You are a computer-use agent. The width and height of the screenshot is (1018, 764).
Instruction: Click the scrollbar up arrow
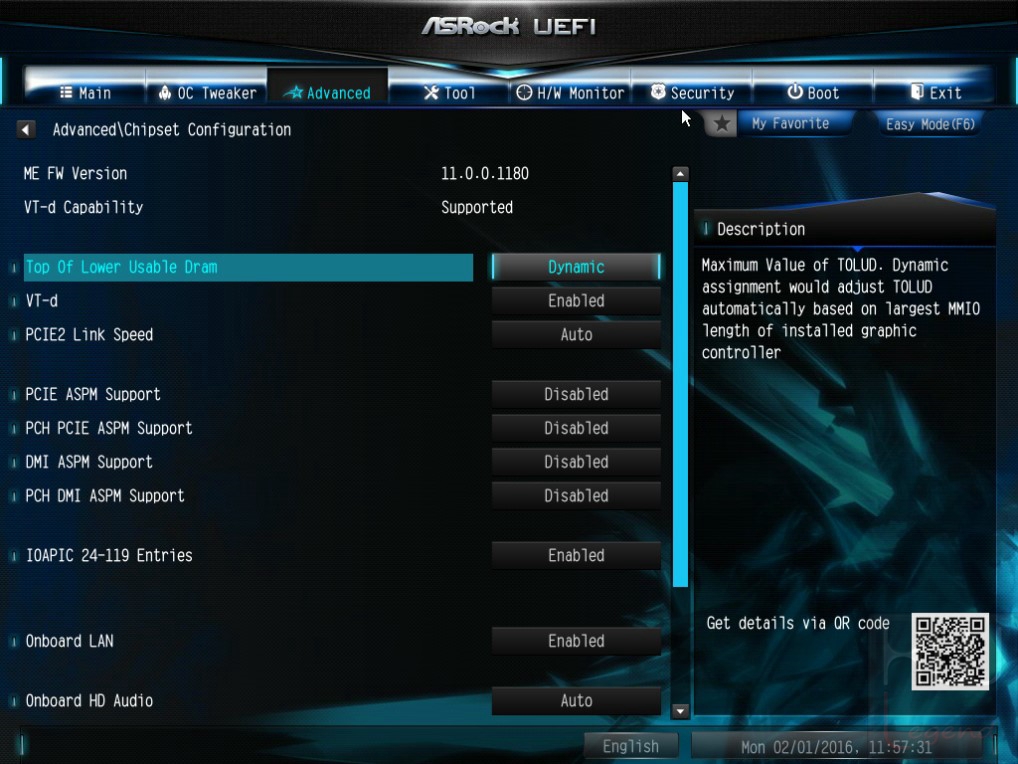680,173
